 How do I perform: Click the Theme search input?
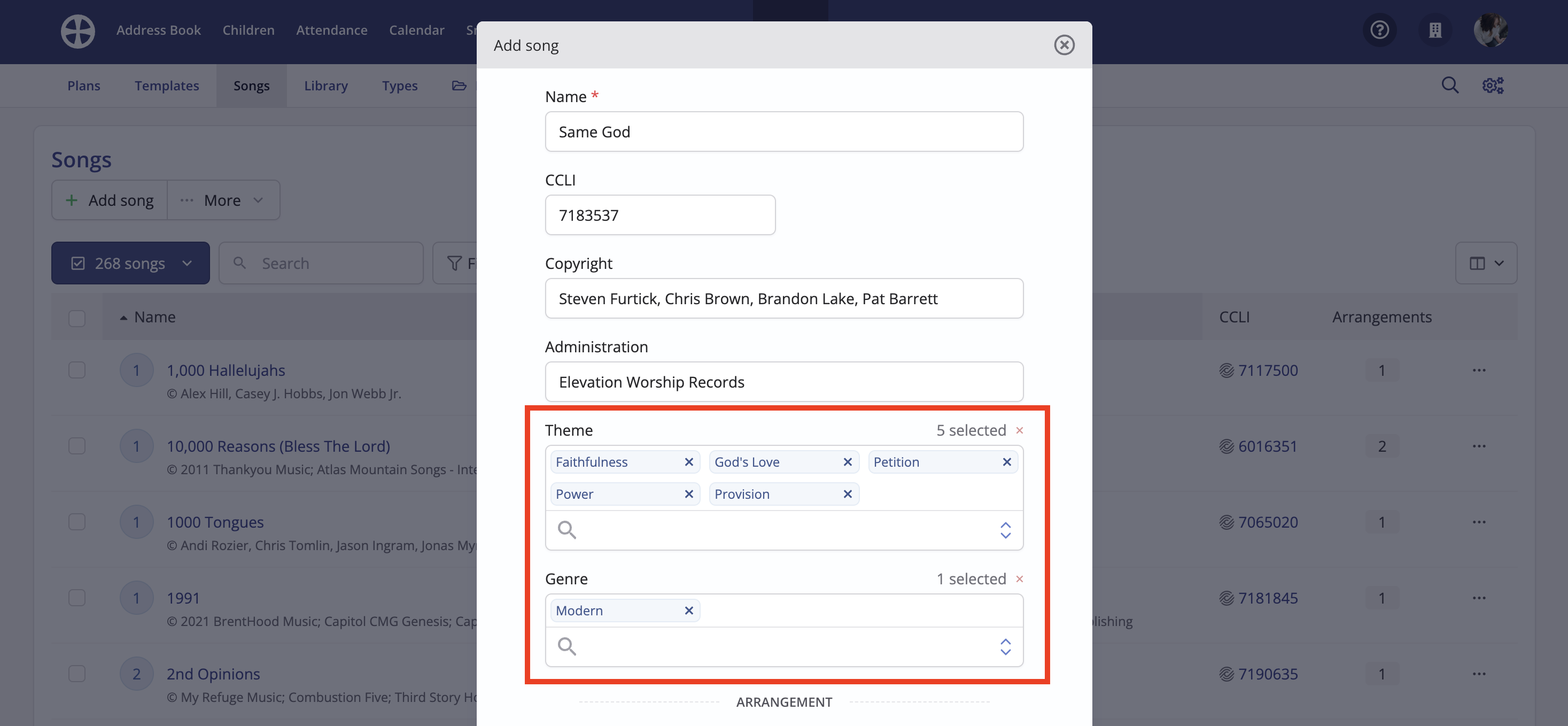click(784, 530)
